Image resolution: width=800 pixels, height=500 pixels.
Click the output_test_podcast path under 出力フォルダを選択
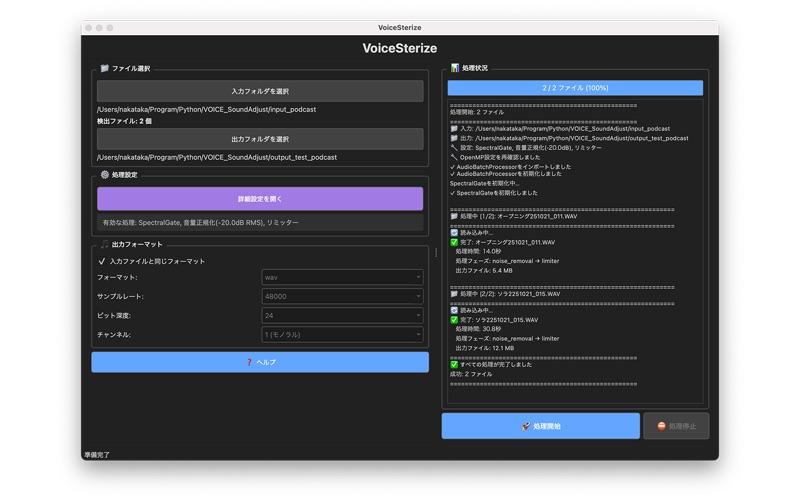(x=217, y=157)
